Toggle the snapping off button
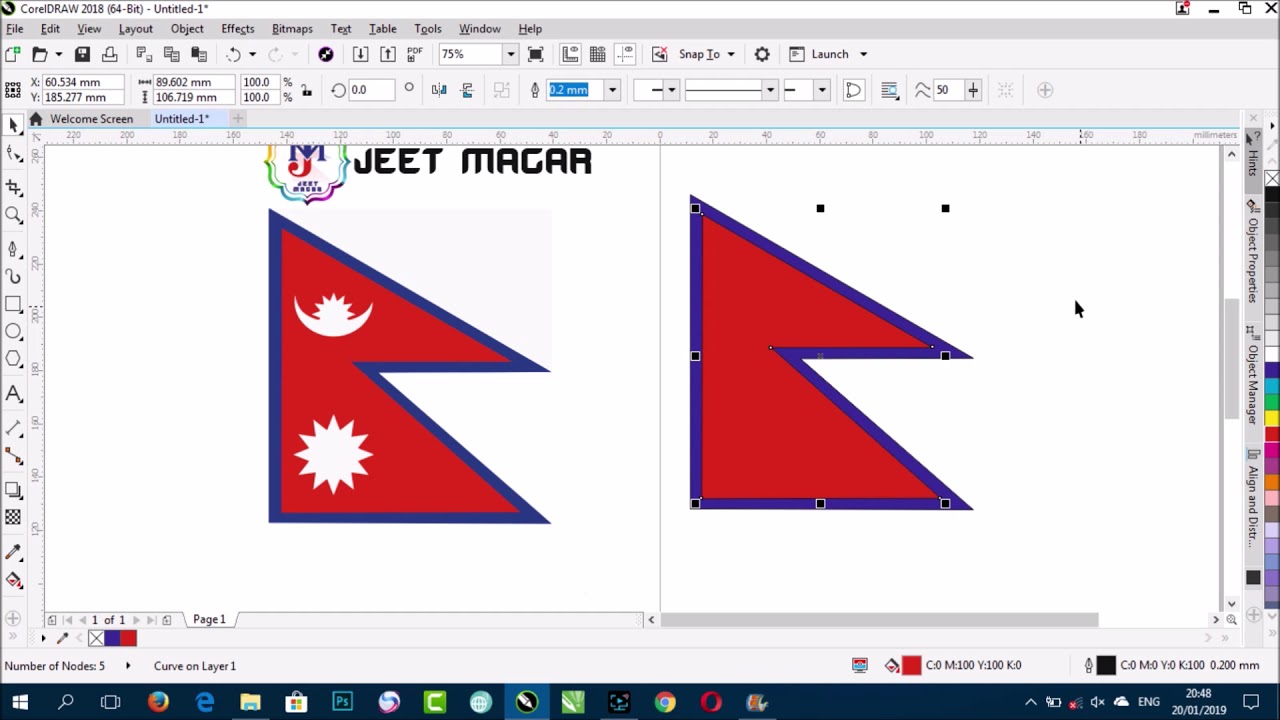The image size is (1280, 720). click(659, 54)
